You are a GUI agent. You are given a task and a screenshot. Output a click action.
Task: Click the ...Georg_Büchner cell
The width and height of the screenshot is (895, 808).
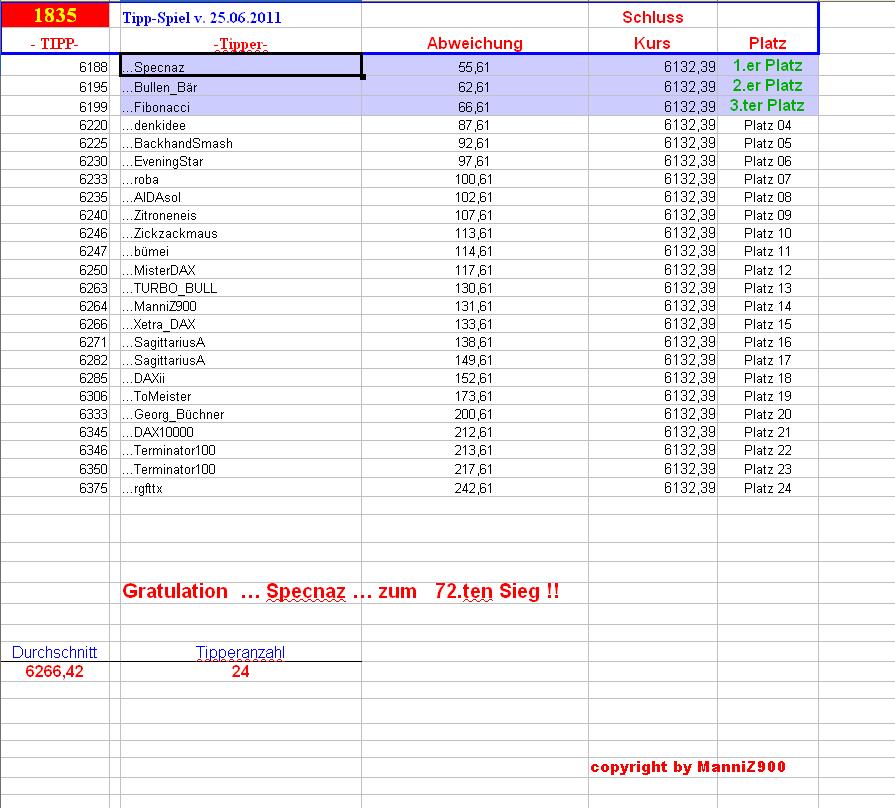click(x=240, y=414)
